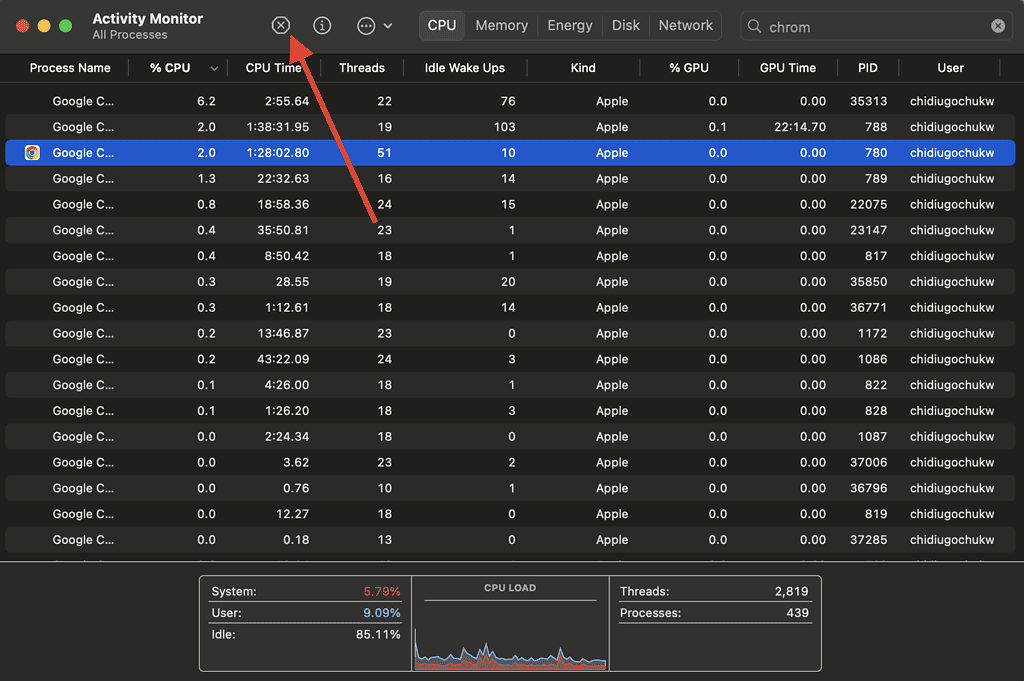Sort by the CPU Time column header
The image size is (1024, 681).
pos(273,68)
